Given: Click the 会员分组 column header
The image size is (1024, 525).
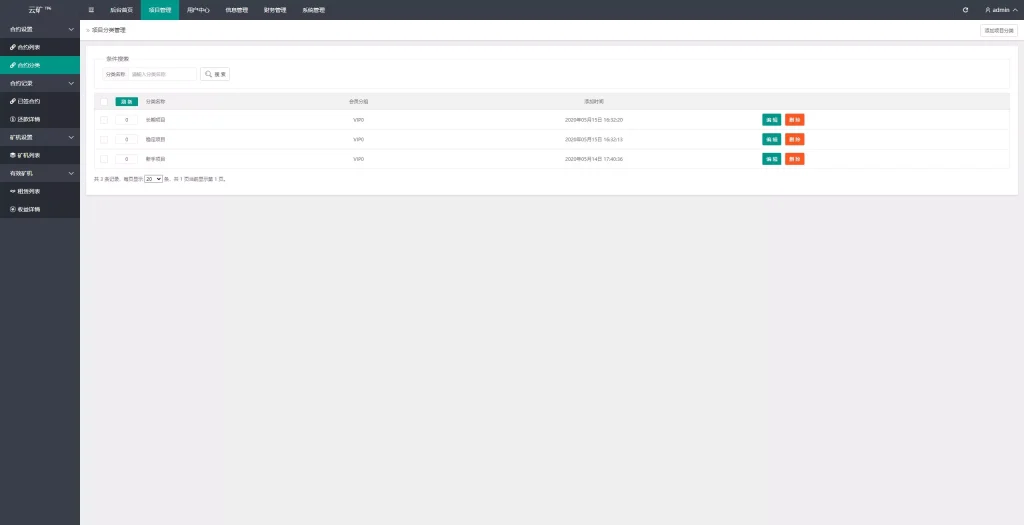Looking at the screenshot, I should point(359,102).
